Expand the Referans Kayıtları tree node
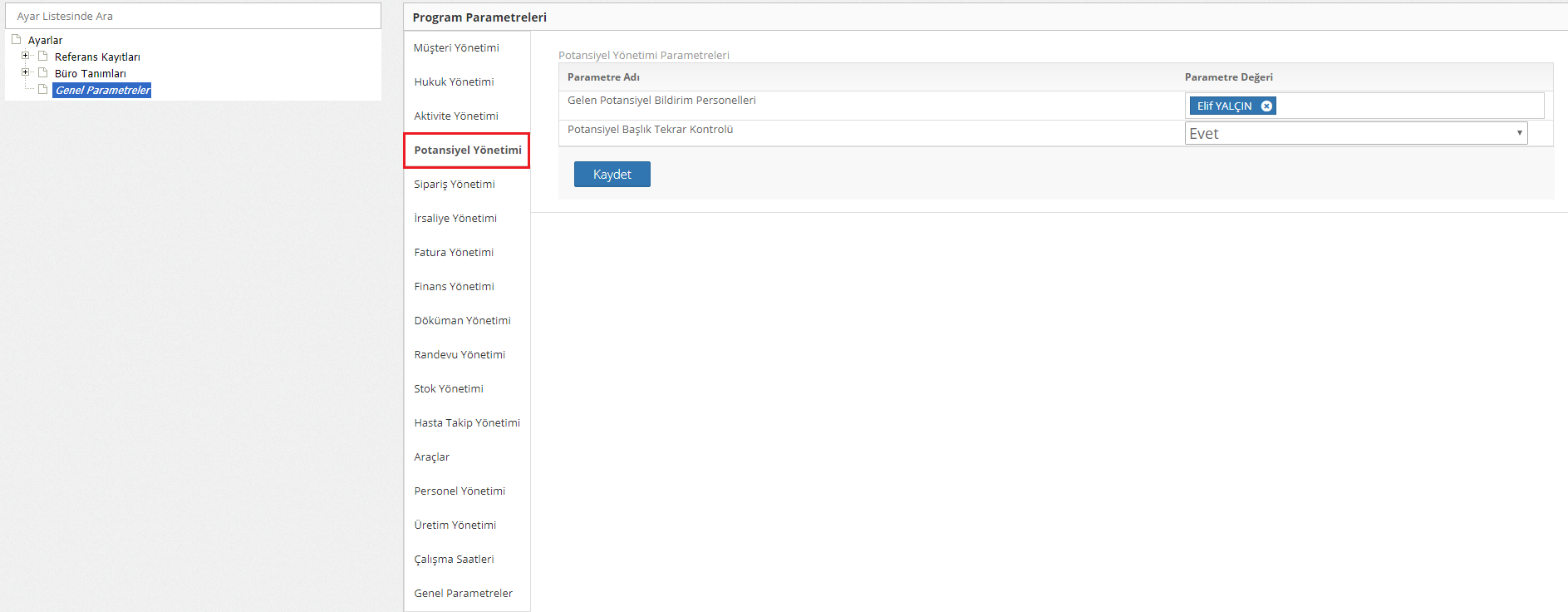 (25, 56)
